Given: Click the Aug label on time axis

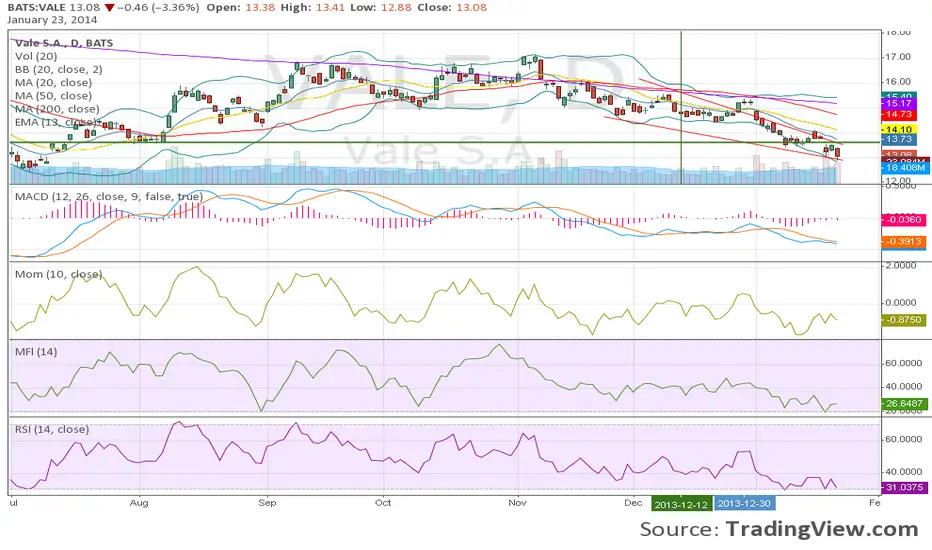Looking at the screenshot, I should click(138, 502).
